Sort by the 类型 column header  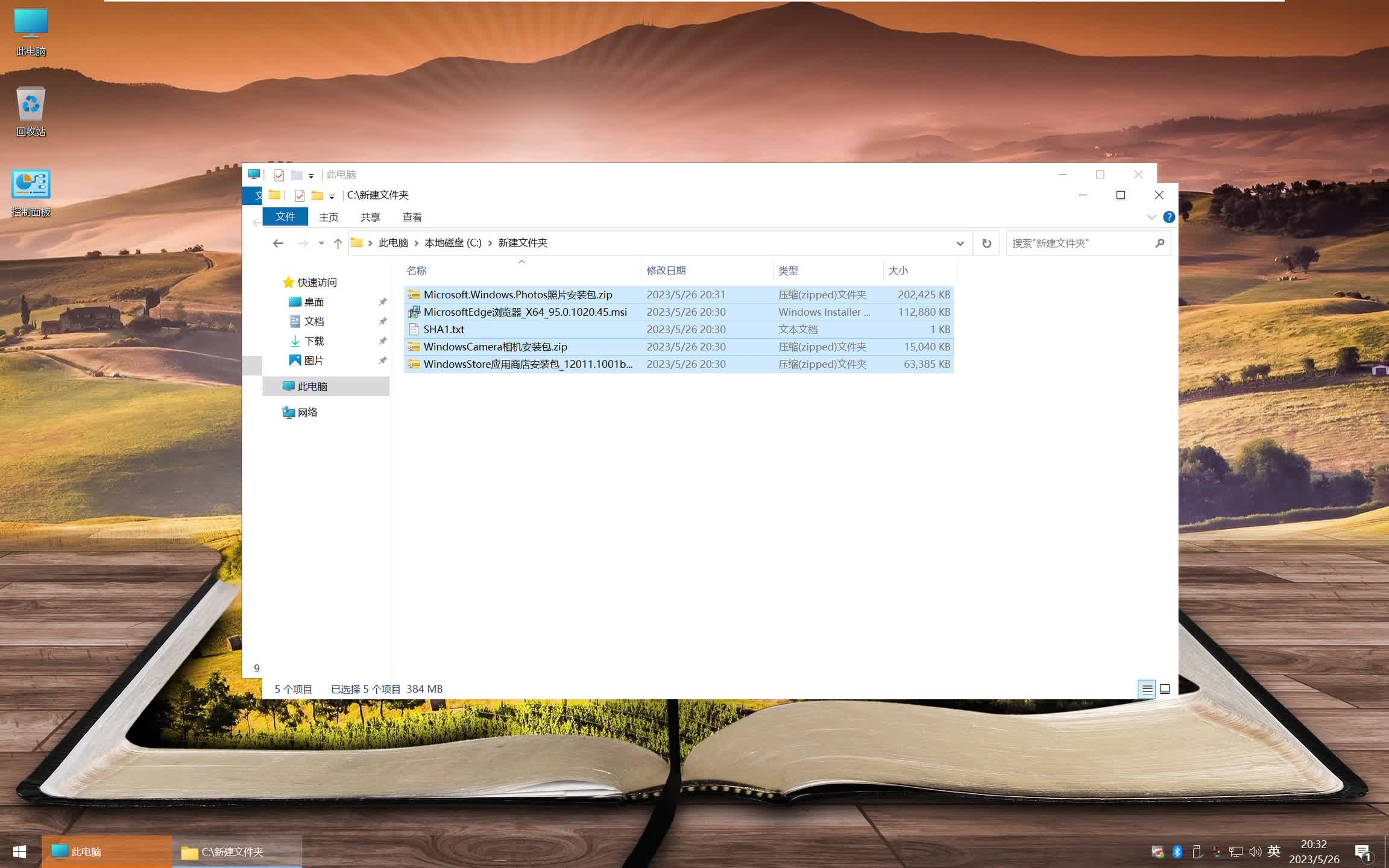(828, 271)
